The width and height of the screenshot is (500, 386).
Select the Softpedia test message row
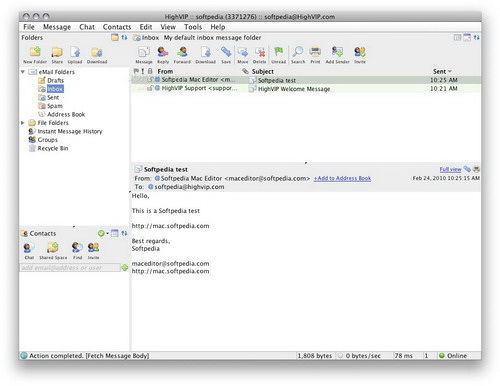[306, 80]
